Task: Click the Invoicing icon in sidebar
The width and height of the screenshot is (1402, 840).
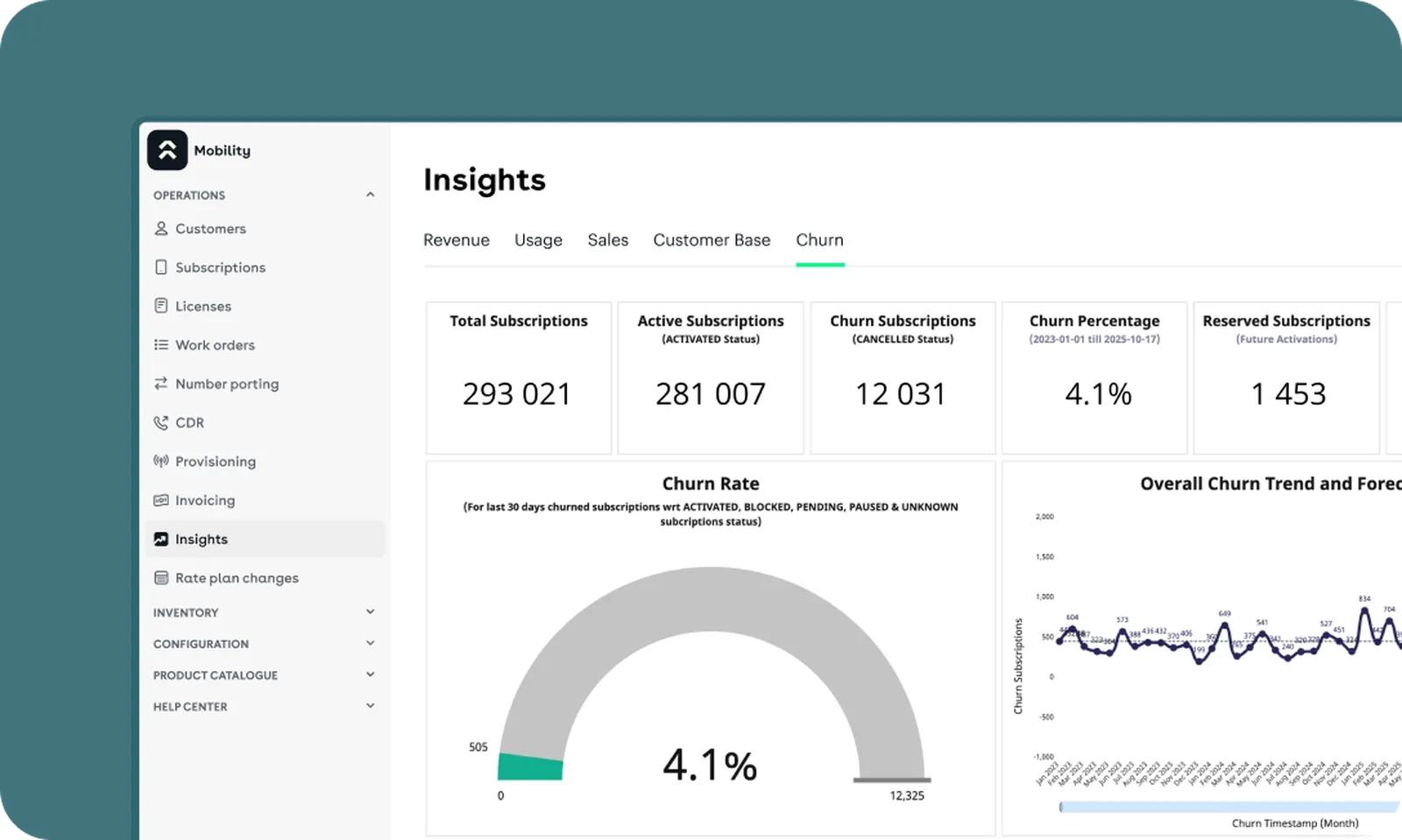Action: [x=161, y=500]
